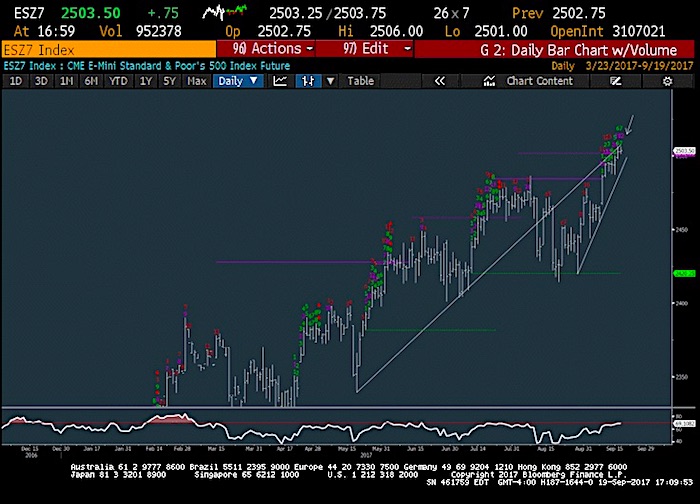
Task: Click the 2400 price axis label
Action: 682,303
